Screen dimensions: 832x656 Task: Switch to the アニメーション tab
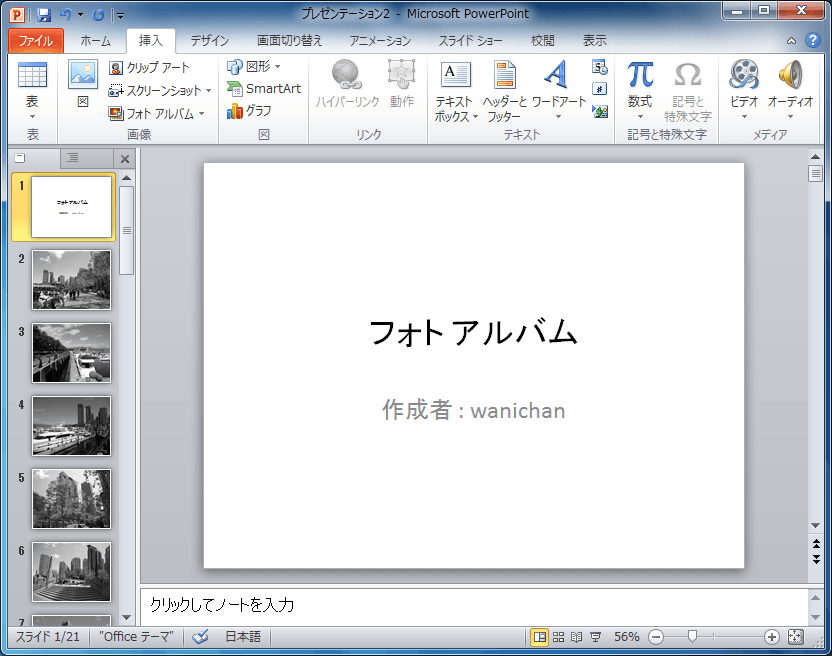point(380,41)
